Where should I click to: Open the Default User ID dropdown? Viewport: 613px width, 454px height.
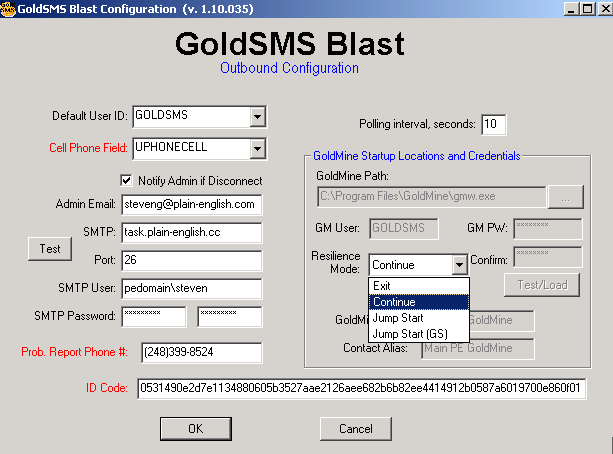[258, 117]
